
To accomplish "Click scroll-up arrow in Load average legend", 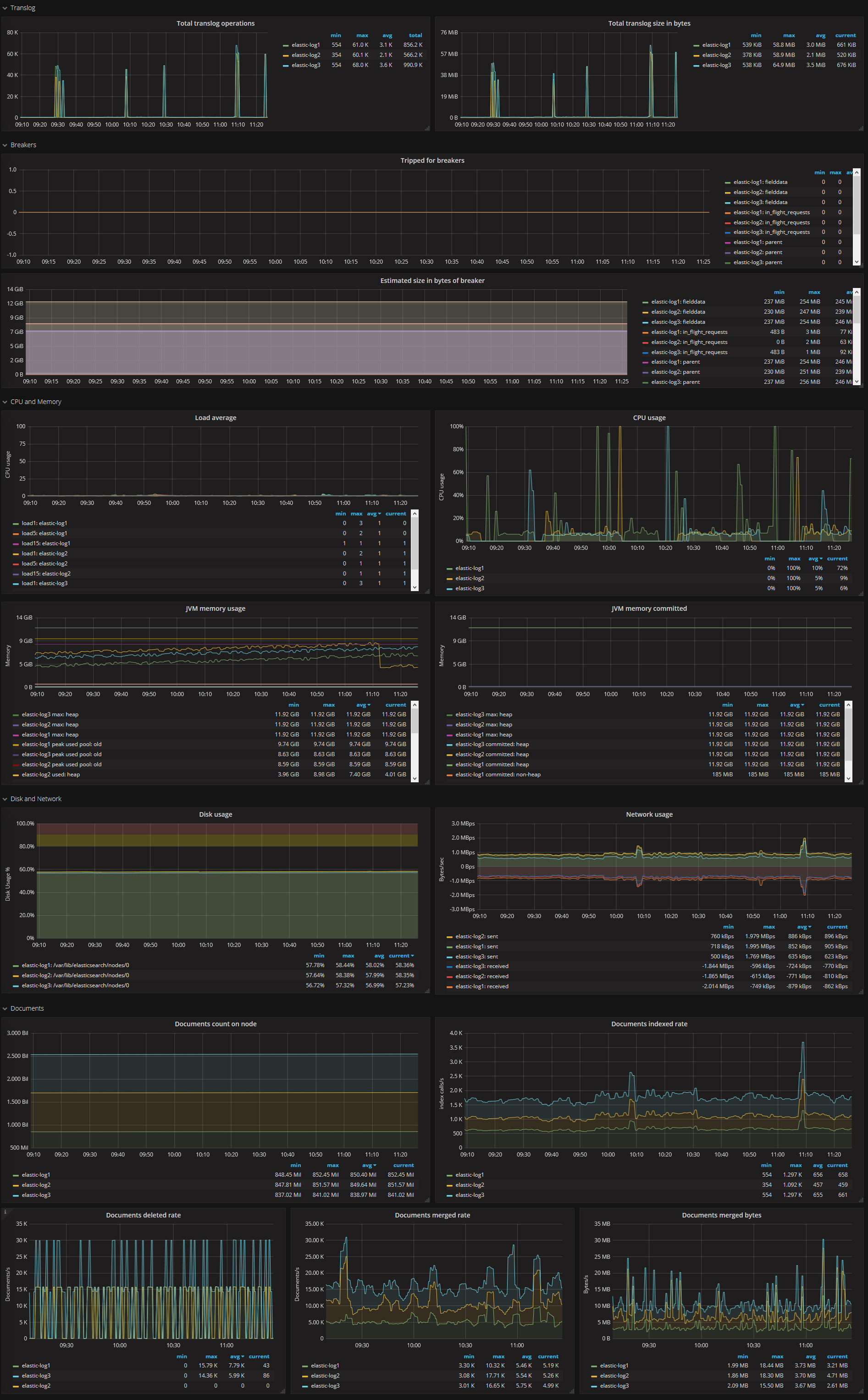I will click(415, 513).
